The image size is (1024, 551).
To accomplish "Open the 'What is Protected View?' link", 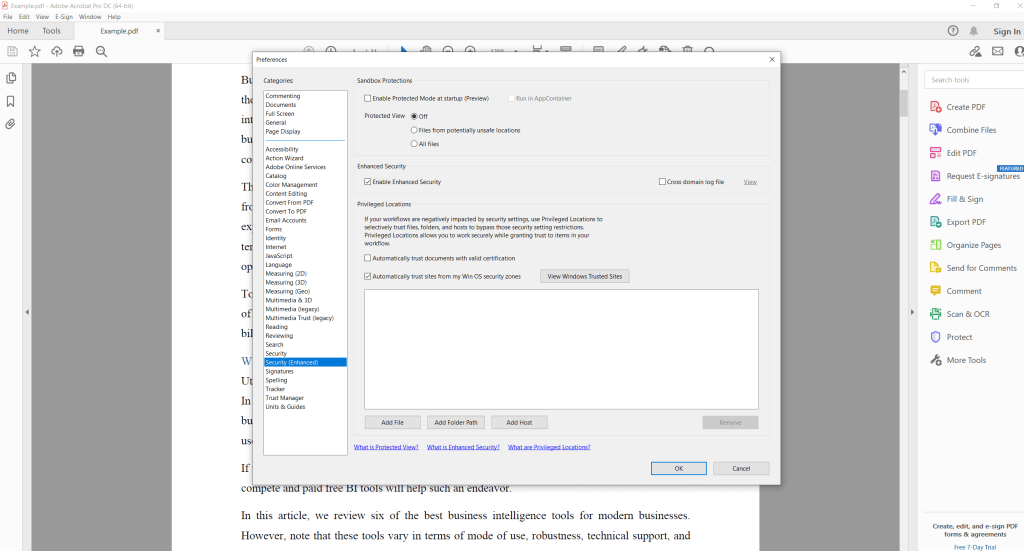I will 386,447.
